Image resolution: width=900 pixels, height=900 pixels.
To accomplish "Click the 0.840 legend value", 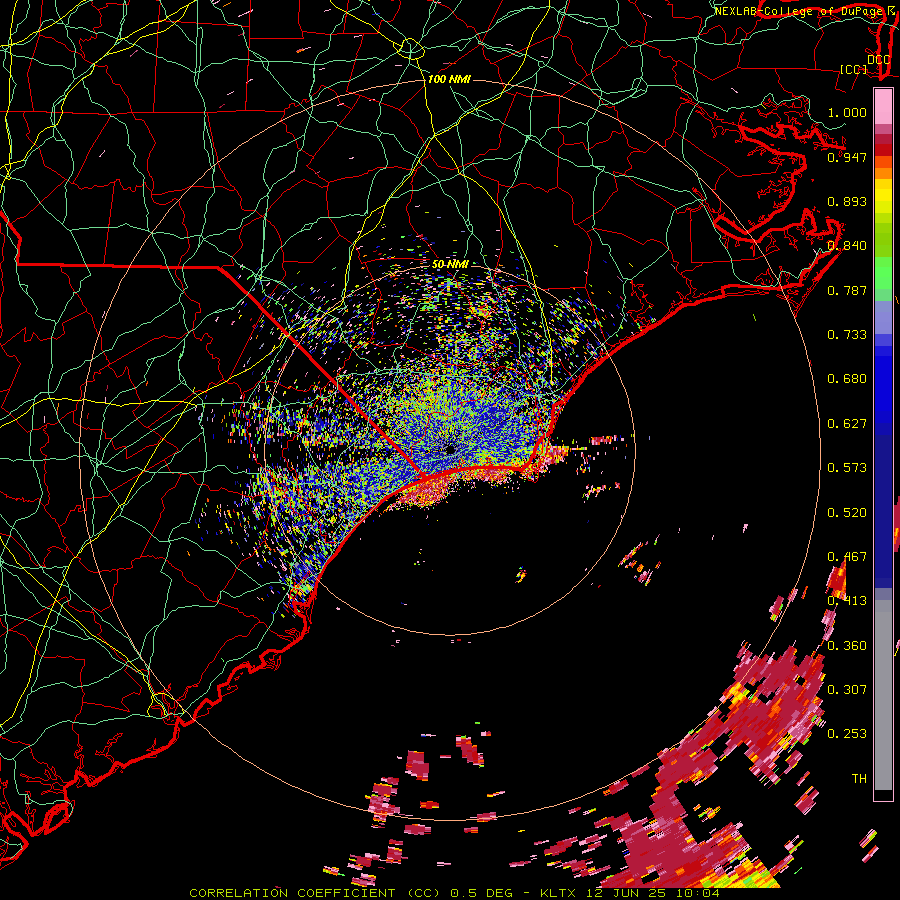I will [847, 246].
